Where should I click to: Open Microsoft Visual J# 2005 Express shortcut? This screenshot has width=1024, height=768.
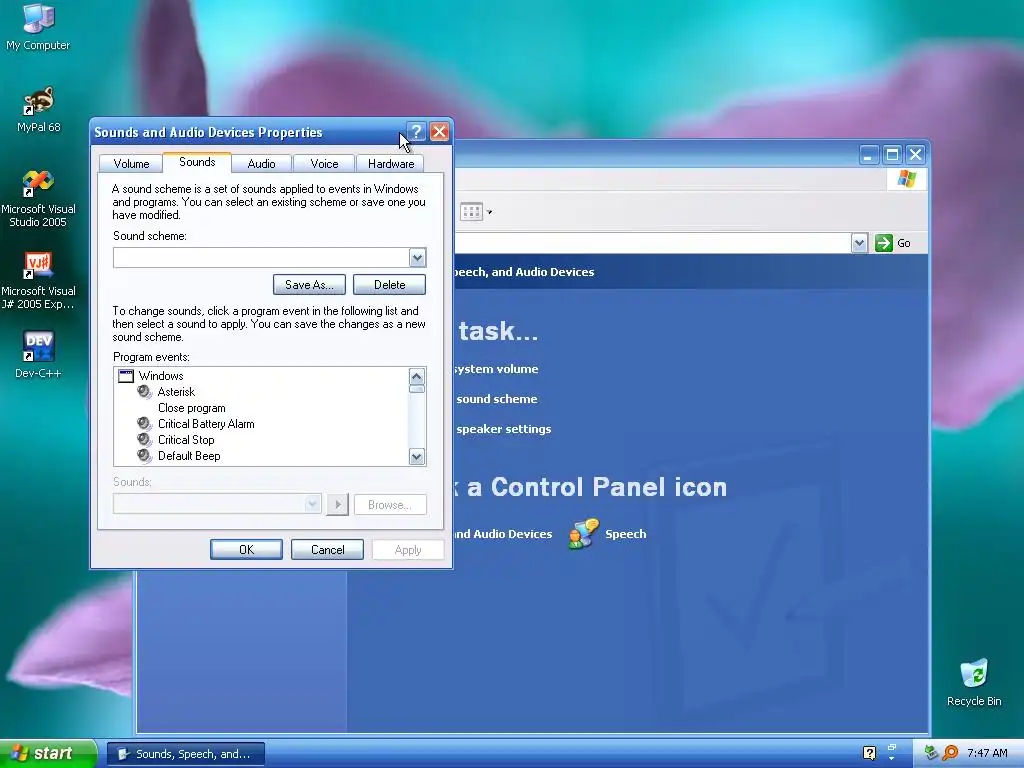tap(38, 281)
